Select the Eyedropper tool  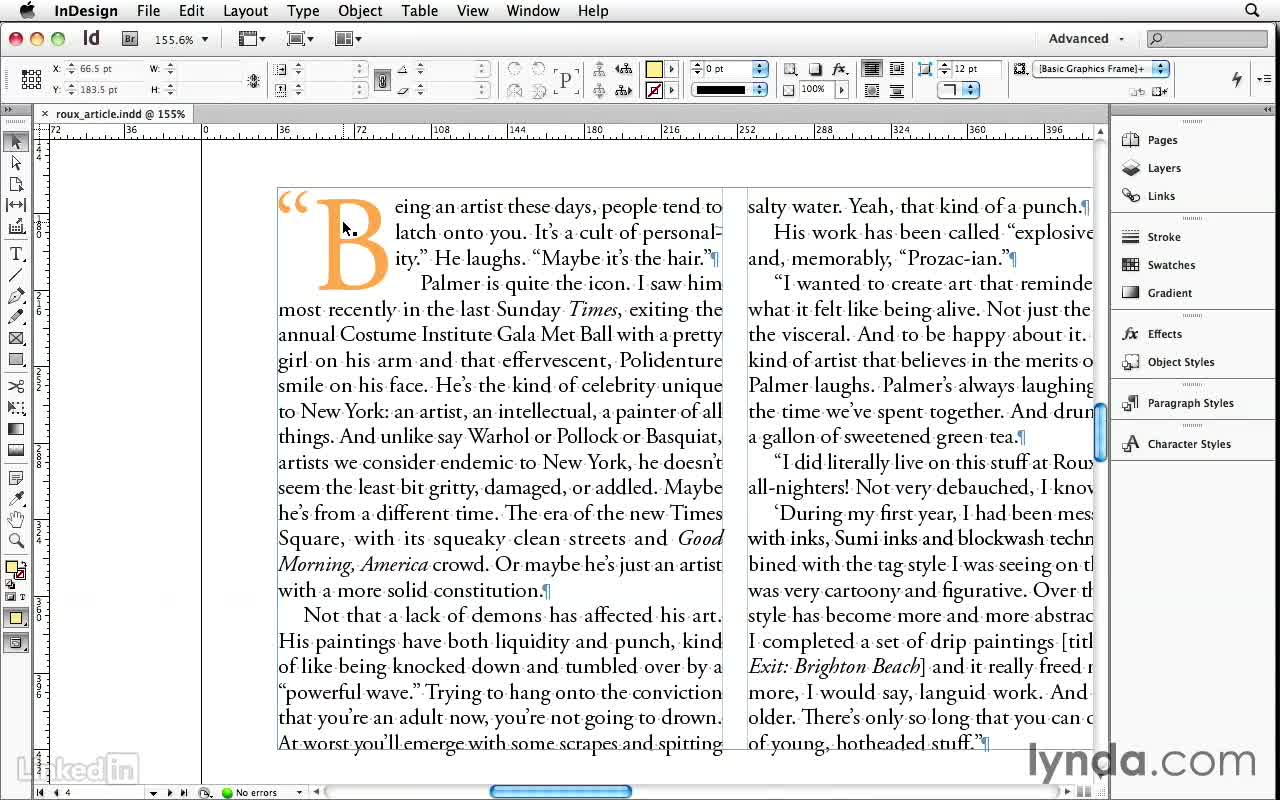tap(16, 499)
